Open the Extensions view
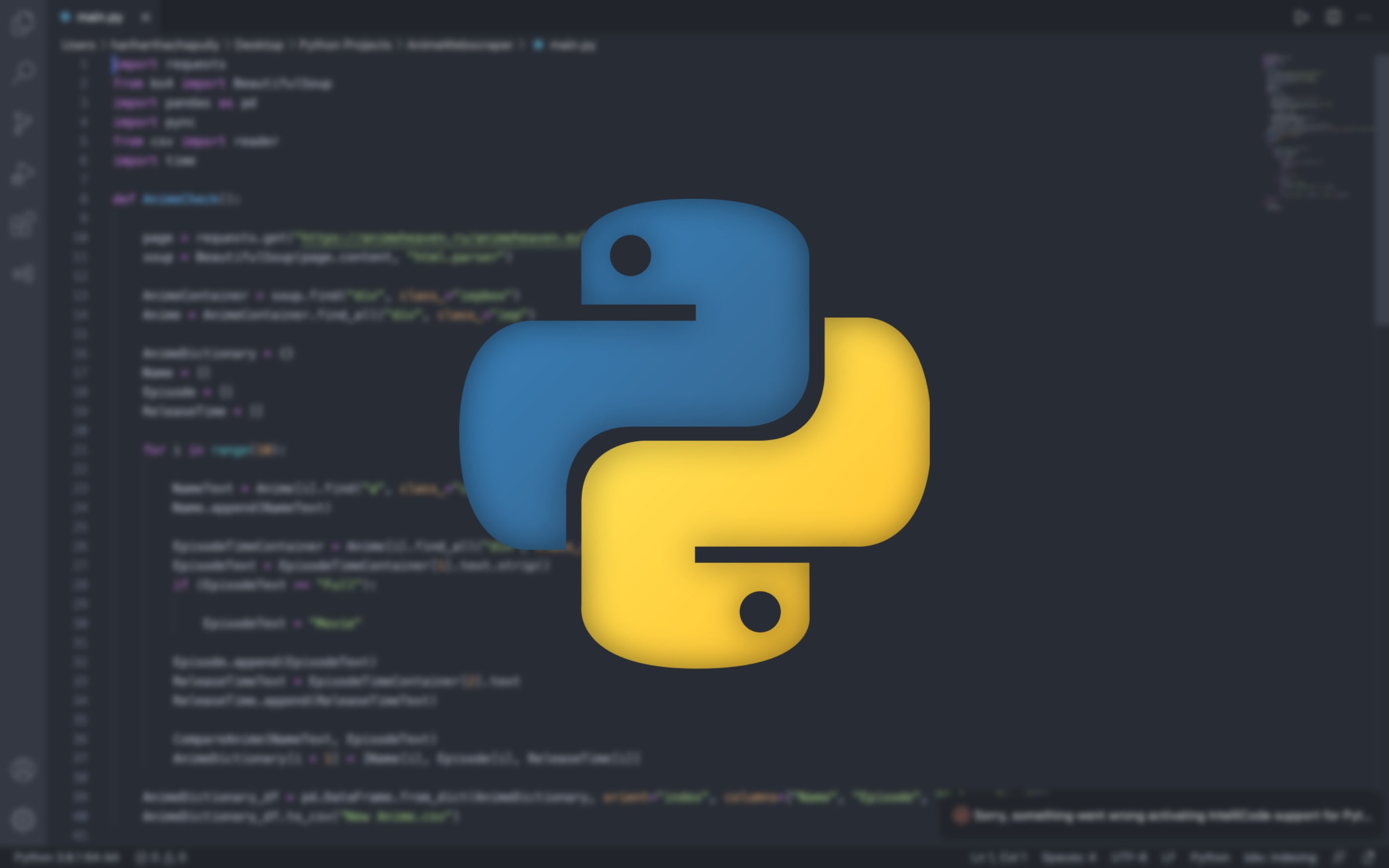 point(23,224)
